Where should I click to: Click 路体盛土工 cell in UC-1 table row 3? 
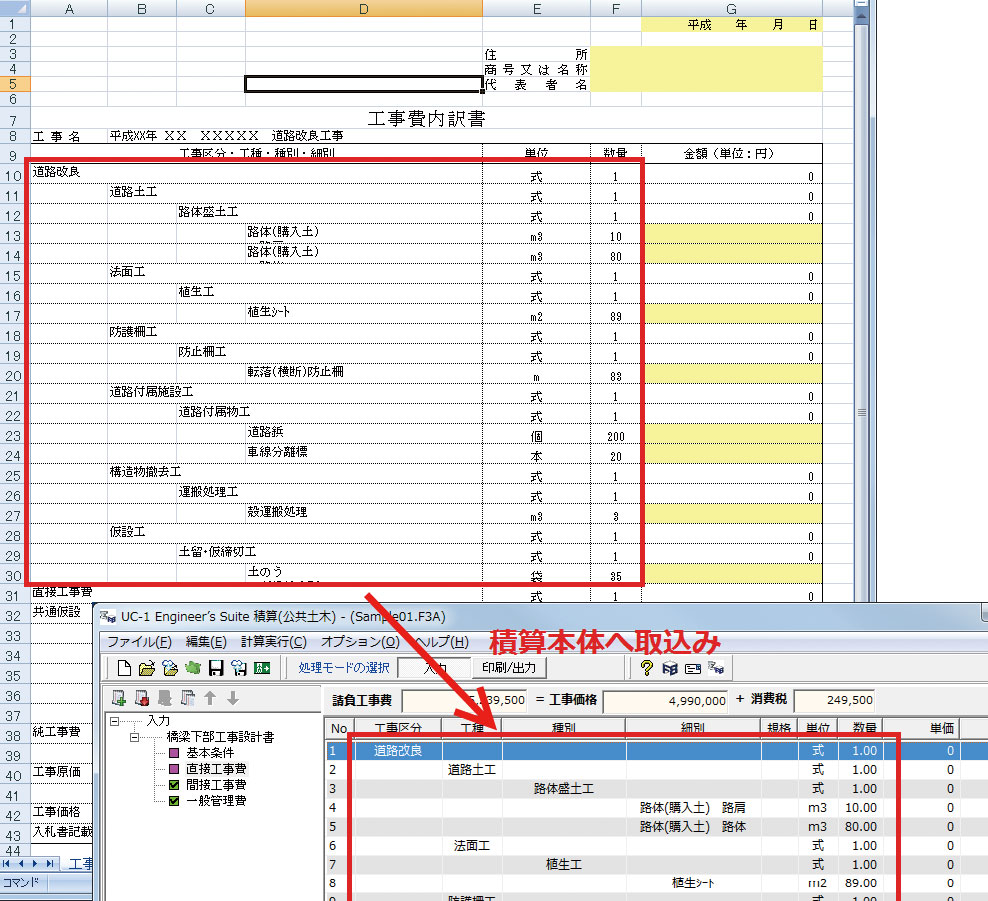tap(563, 789)
